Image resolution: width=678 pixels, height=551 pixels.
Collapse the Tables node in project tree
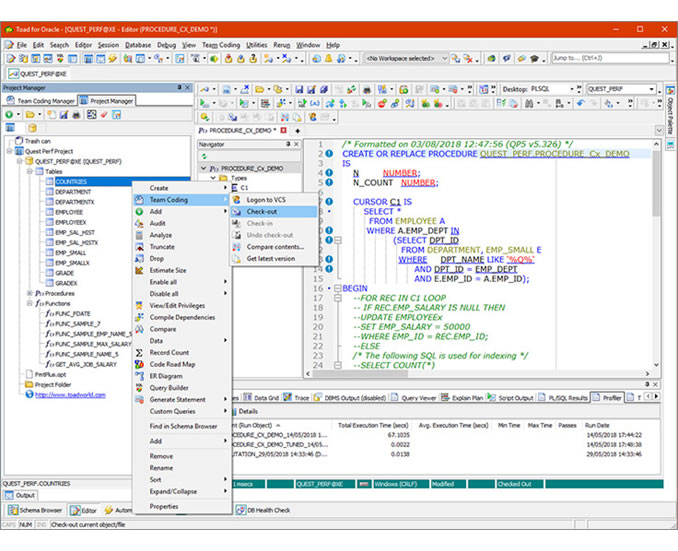pyautogui.click(x=30, y=171)
